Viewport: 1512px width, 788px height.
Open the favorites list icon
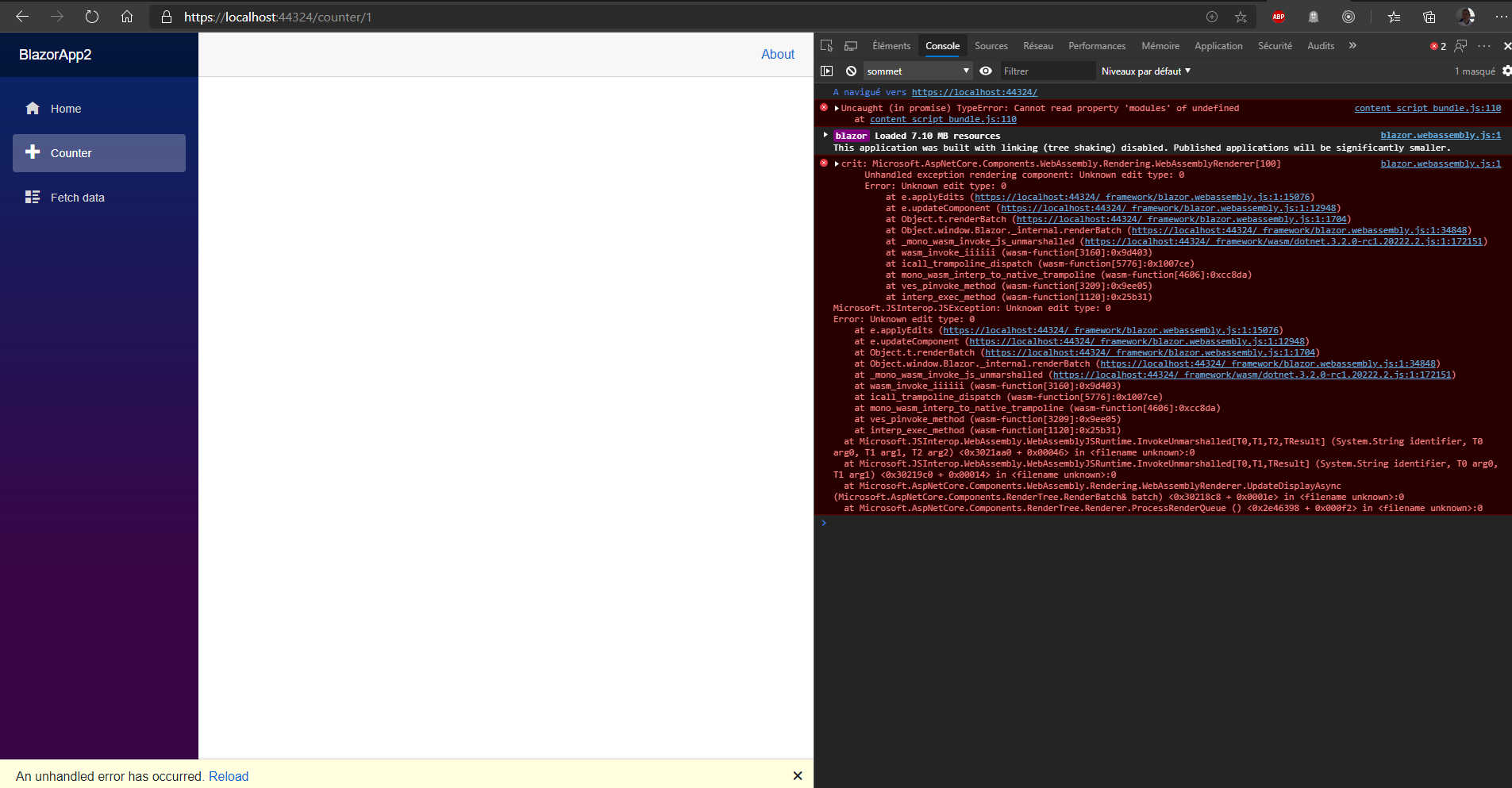(1394, 17)
